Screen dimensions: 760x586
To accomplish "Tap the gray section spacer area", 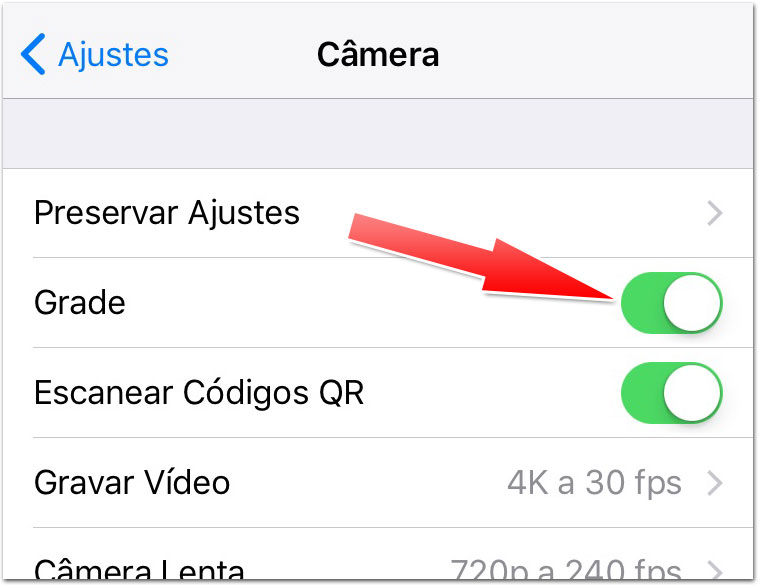I will click(x=378, y=134).
